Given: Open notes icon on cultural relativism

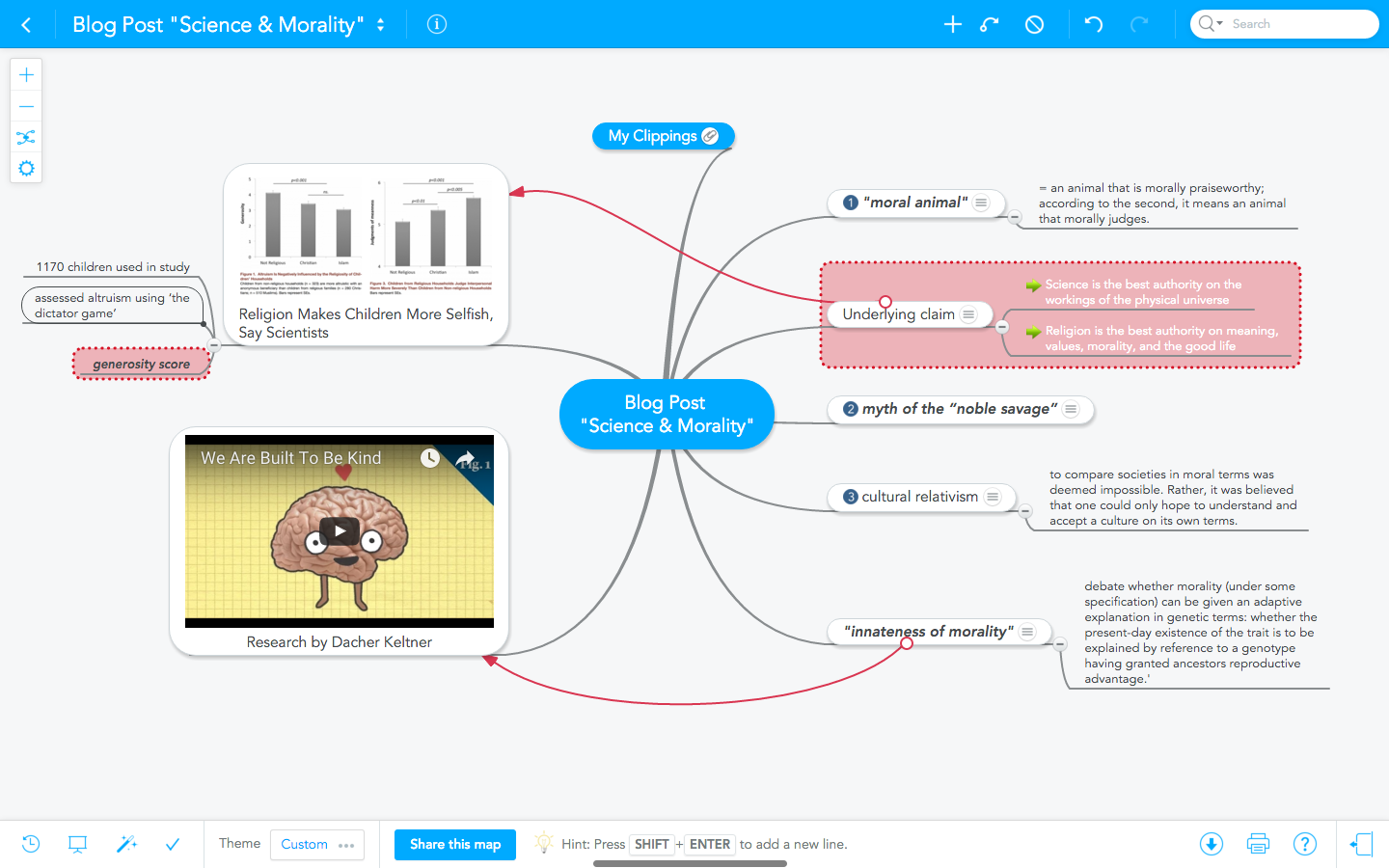Looking at the screenshot, I should [993, 497].
